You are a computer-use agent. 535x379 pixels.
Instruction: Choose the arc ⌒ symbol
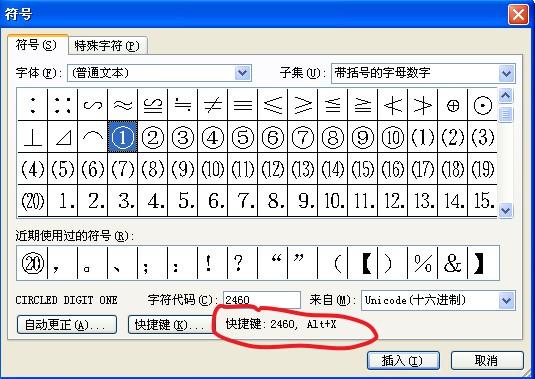(92, 137)
